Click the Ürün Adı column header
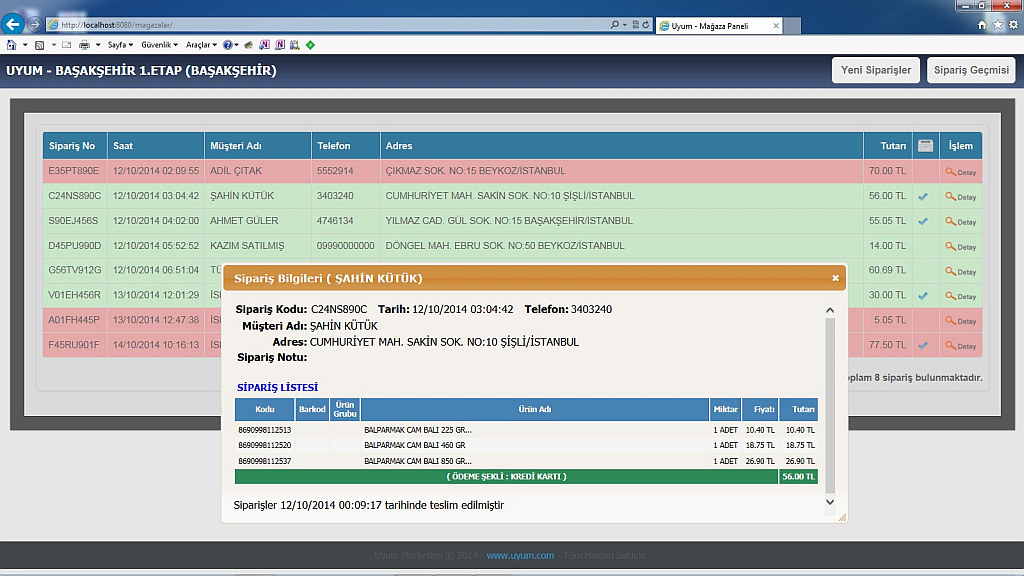 coord(535,409)
